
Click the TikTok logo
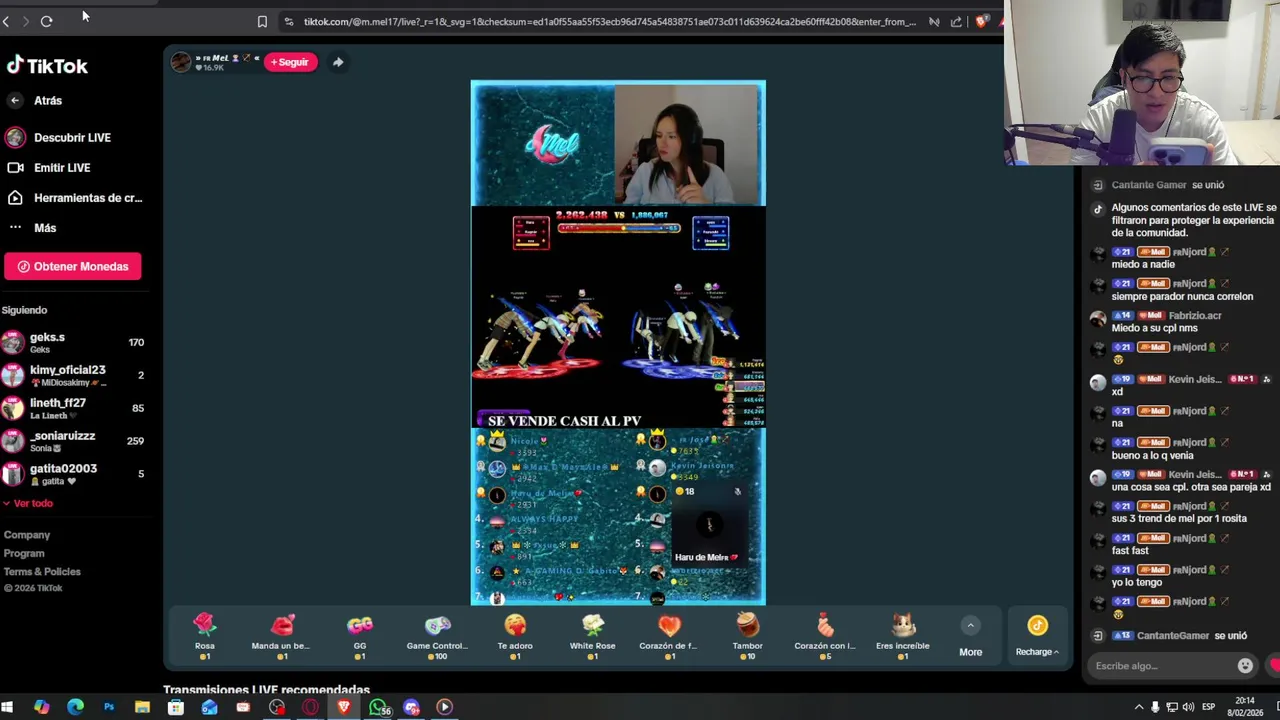tap(47, 66)
